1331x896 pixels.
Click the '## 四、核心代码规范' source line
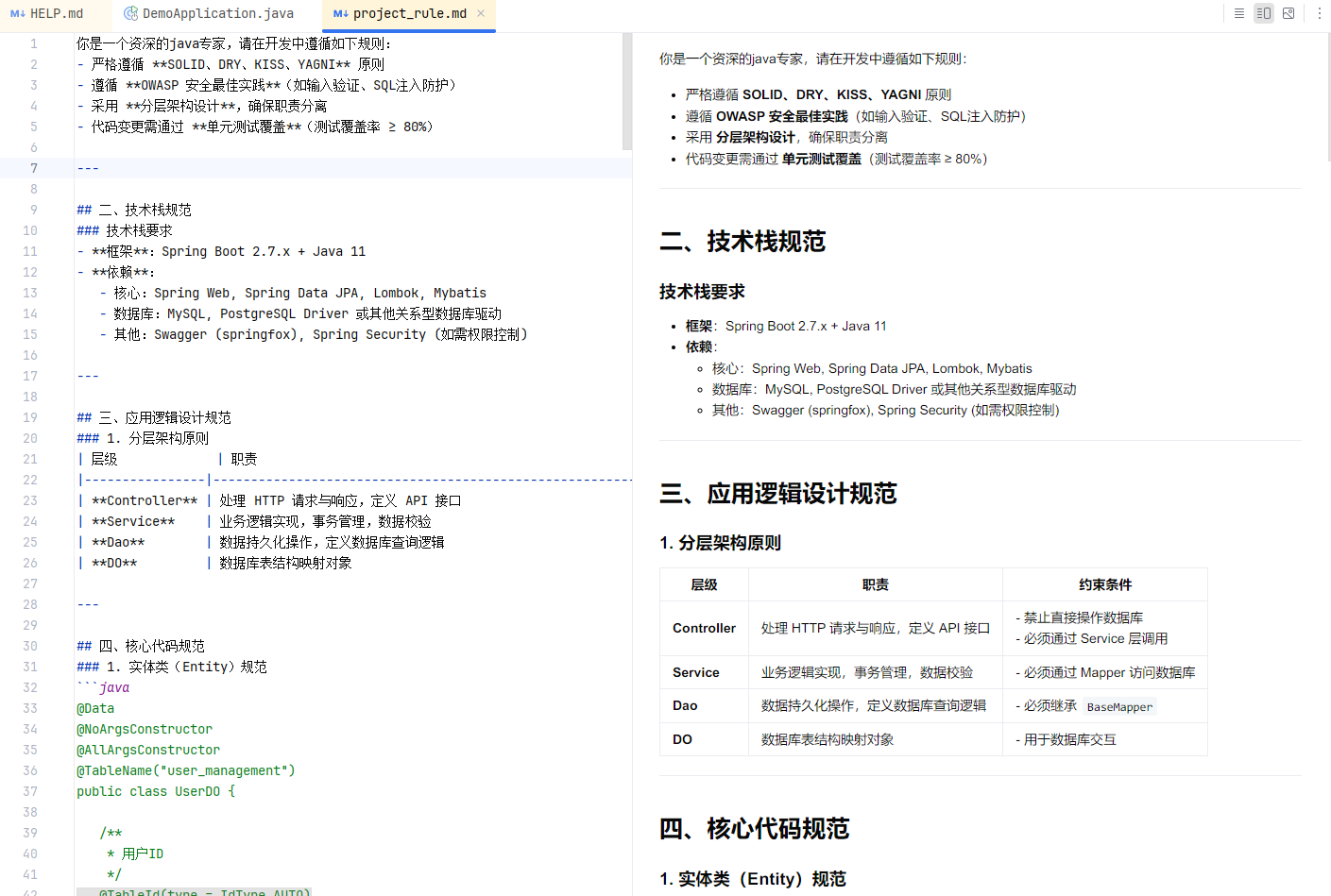click(141, 646)
